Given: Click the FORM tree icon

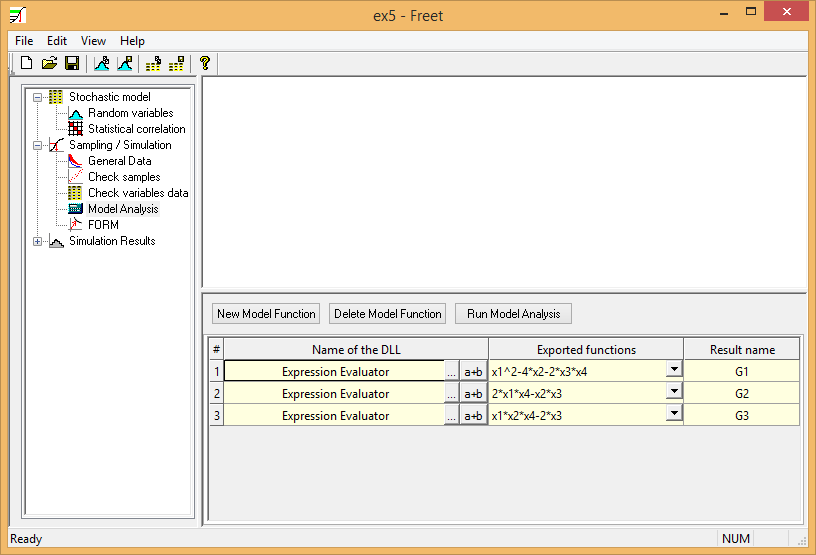Looking at the screenshot, I should click(75, 225).
